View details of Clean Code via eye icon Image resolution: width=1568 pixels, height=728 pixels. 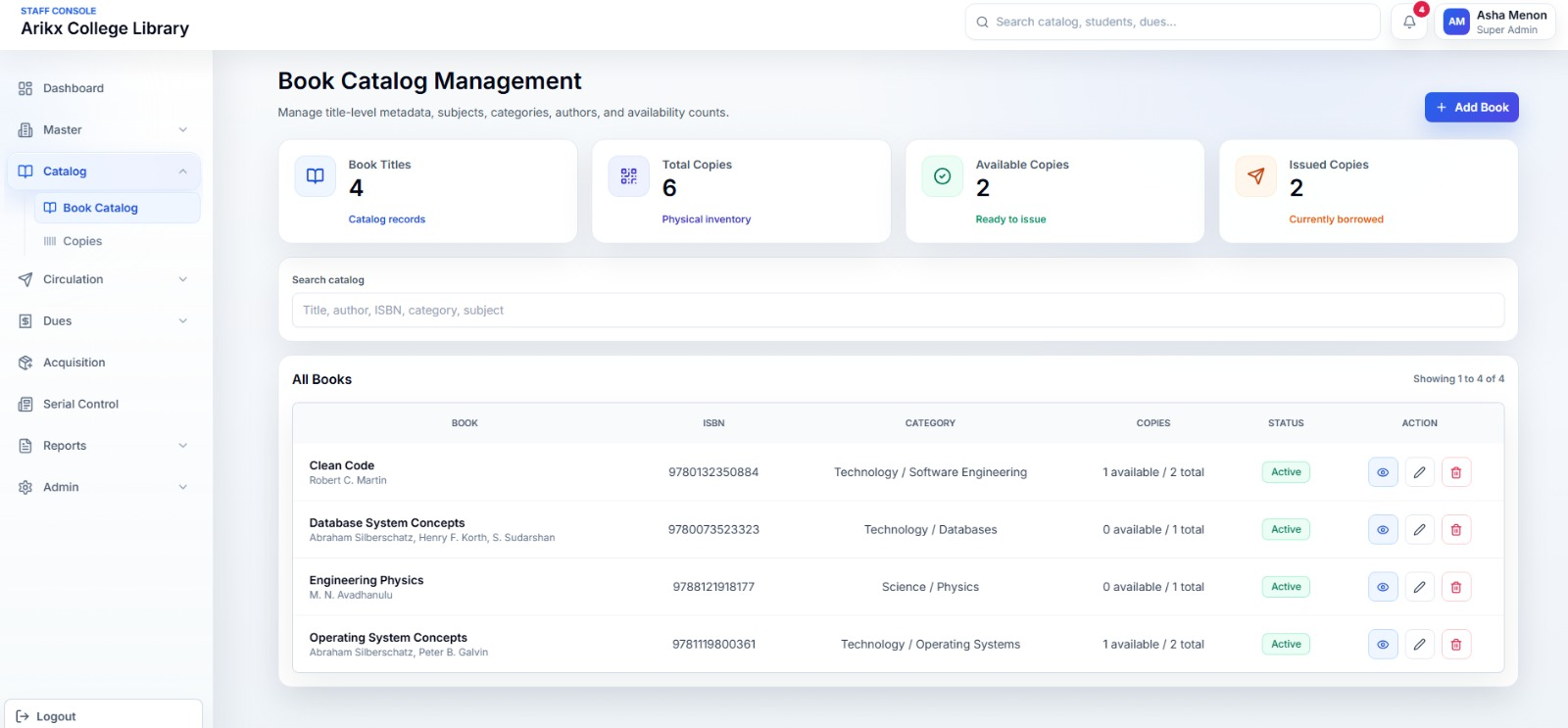(1383, 472)
